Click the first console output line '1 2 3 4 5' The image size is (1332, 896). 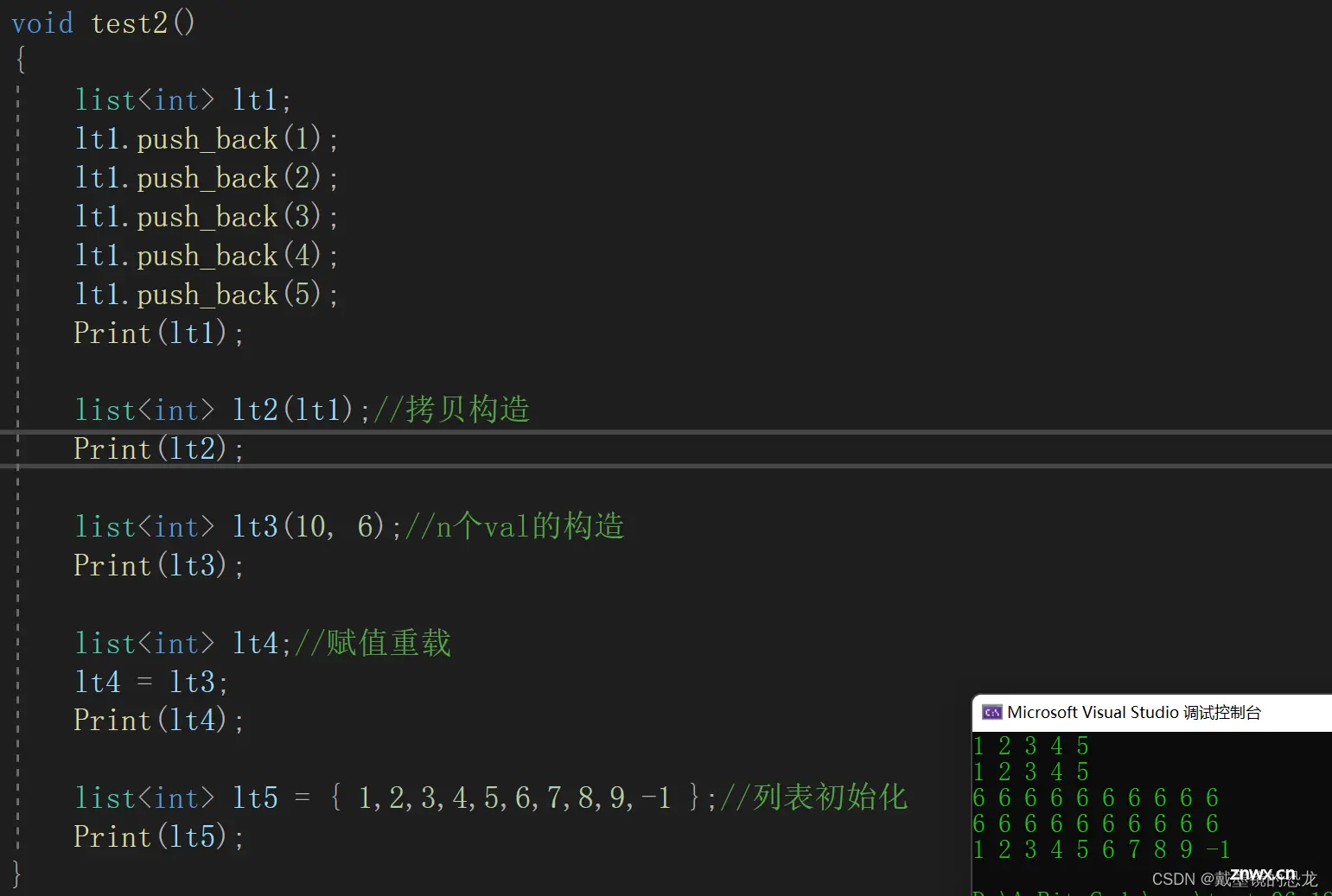(1031, 746)
